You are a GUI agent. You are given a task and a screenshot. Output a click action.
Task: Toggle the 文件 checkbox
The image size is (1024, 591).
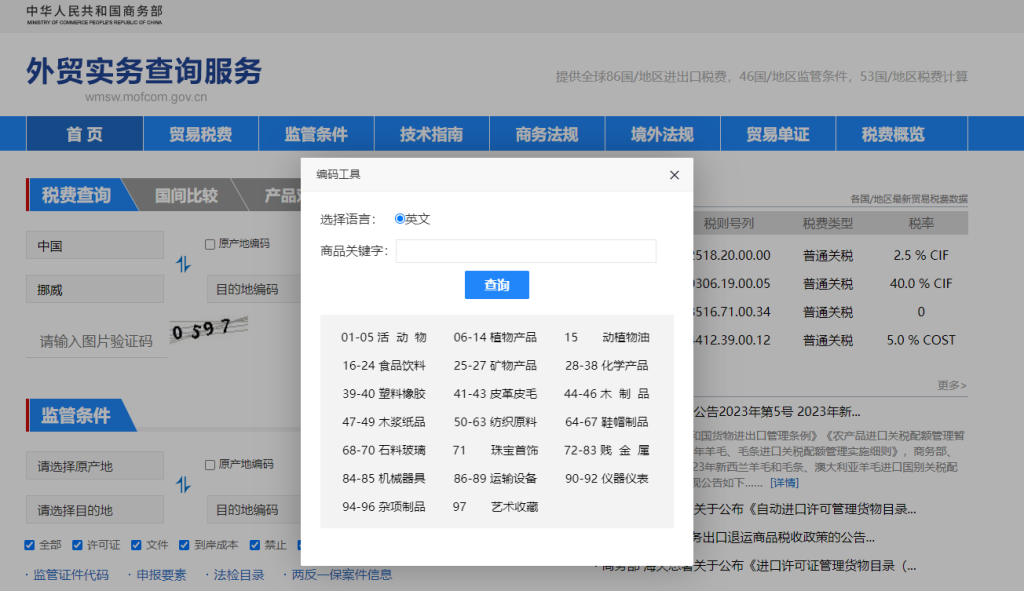pos(136,545)
